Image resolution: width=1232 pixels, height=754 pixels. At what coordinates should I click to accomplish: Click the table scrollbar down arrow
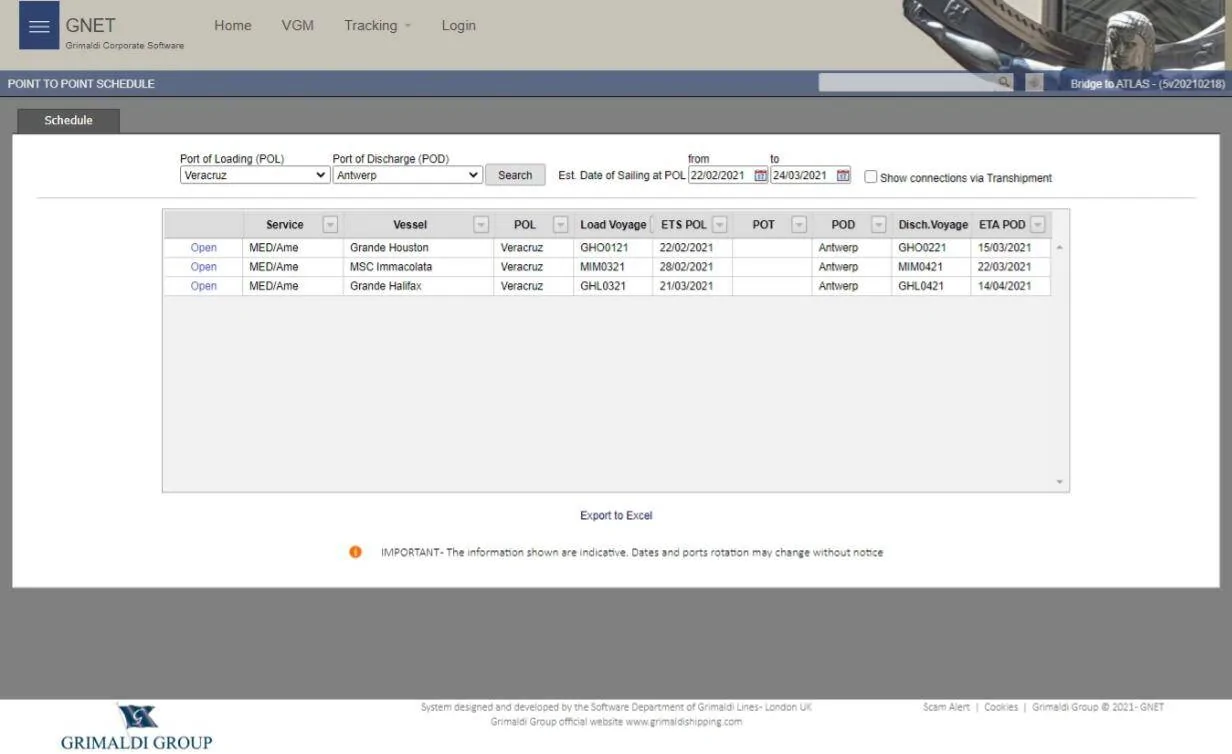pyautogui.click(x=1060, y=483)
